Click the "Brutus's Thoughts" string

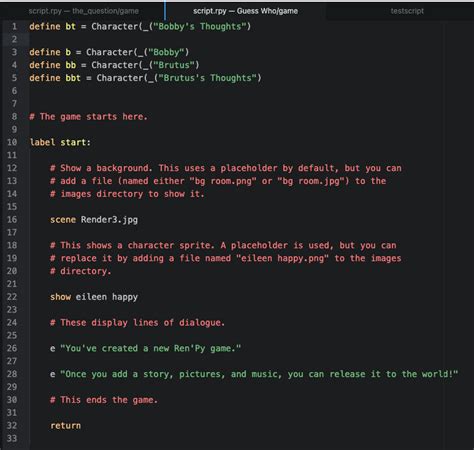tap(207, 78)
